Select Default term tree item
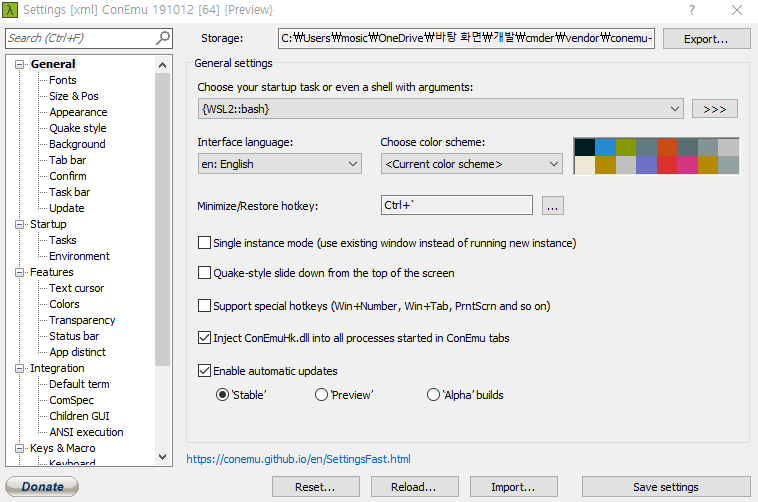Screen dimensions: 758x502 79,384
